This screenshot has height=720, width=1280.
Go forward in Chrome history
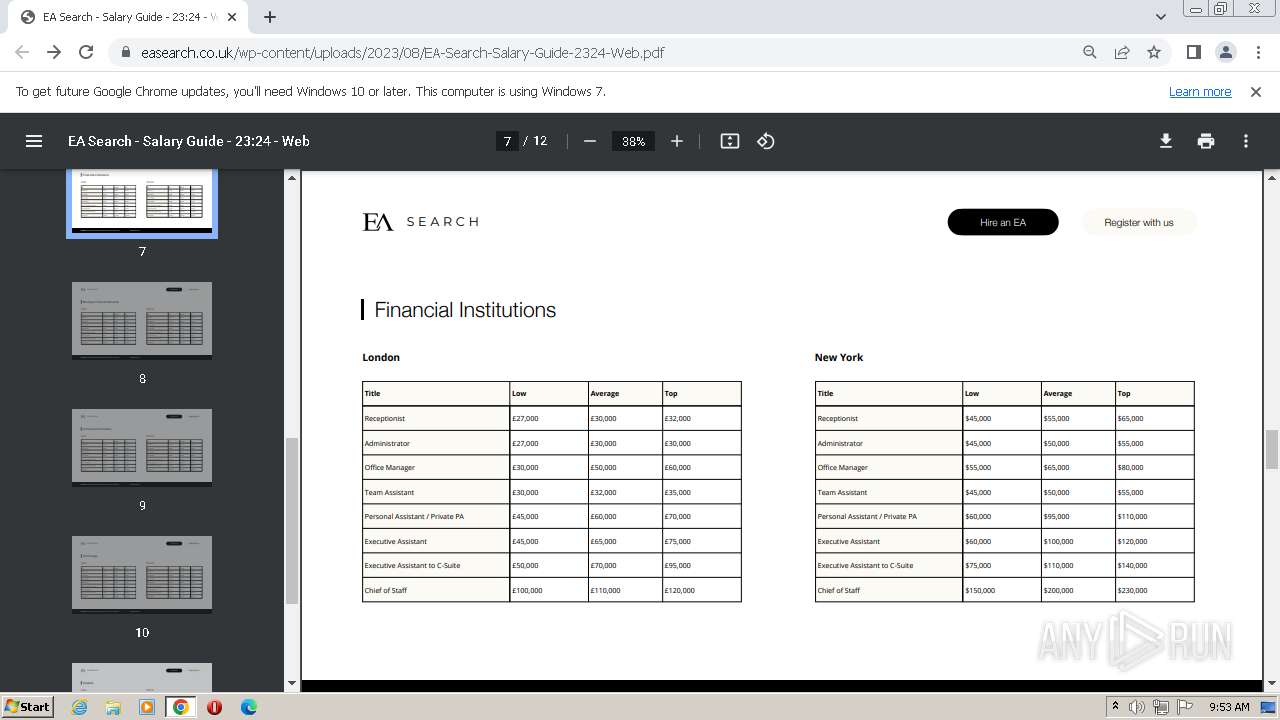[54, 52]
